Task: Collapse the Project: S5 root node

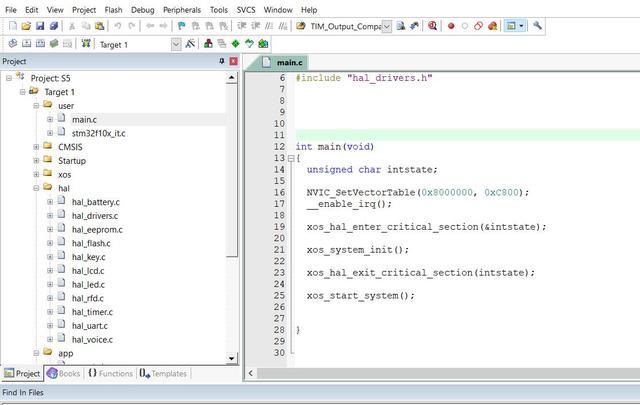Action: pos(9,78)
